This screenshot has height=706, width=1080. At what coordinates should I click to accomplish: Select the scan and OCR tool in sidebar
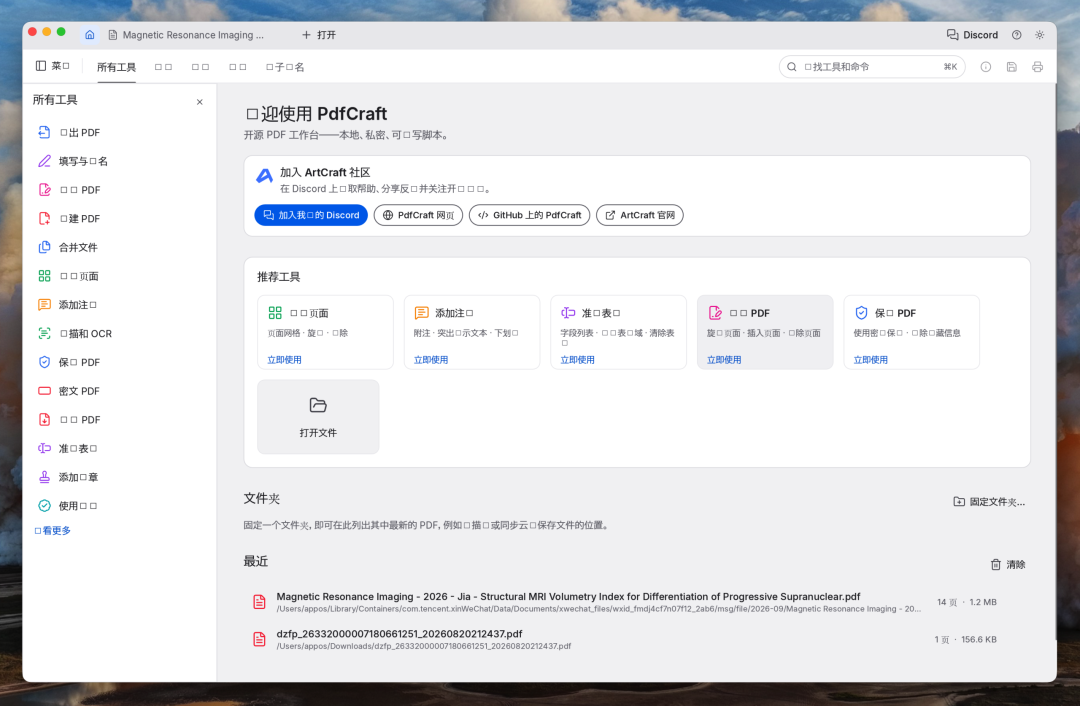click(x=121, y=333)
